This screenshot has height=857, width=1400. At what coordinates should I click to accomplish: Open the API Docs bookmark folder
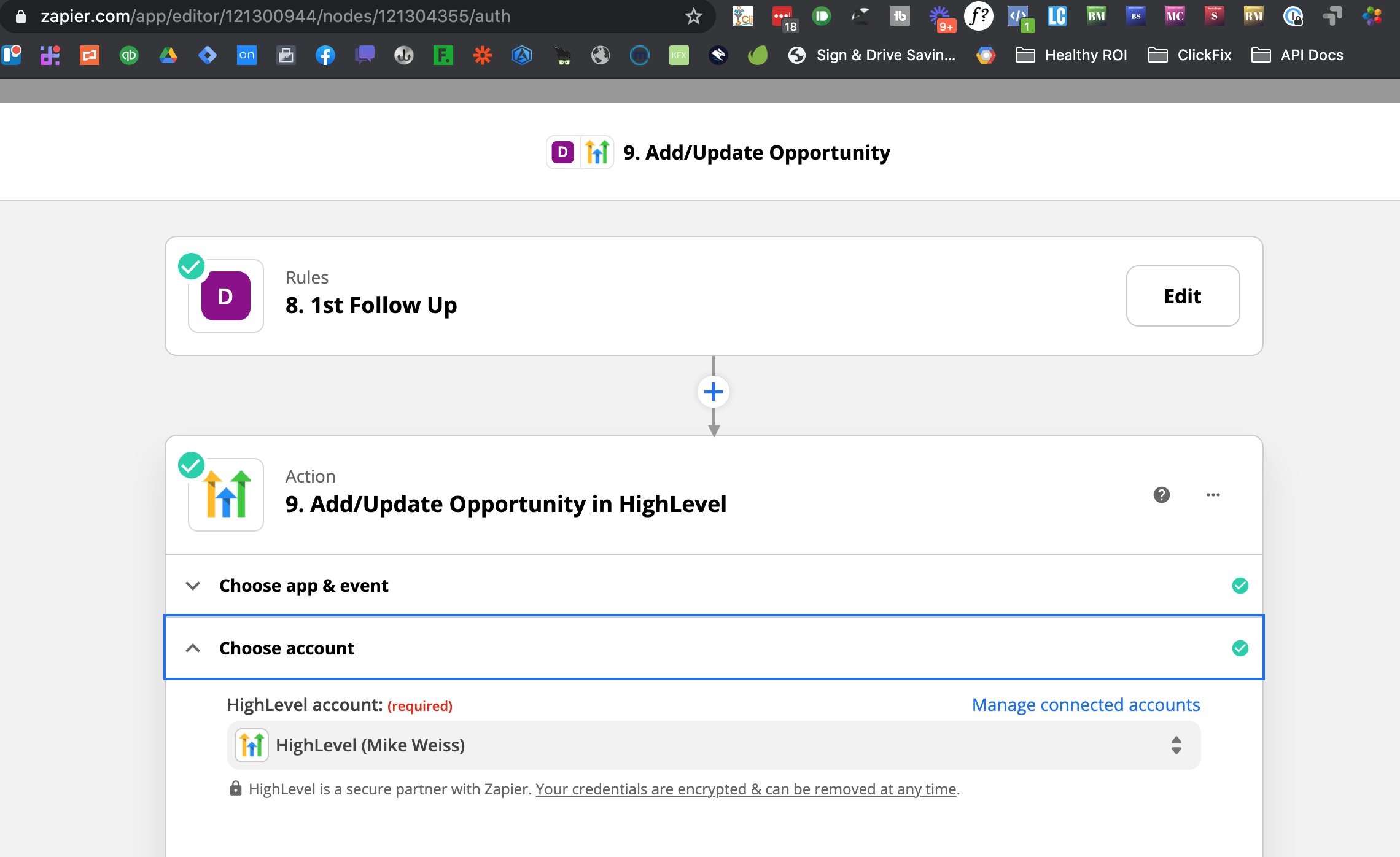tap(1297, 56)
